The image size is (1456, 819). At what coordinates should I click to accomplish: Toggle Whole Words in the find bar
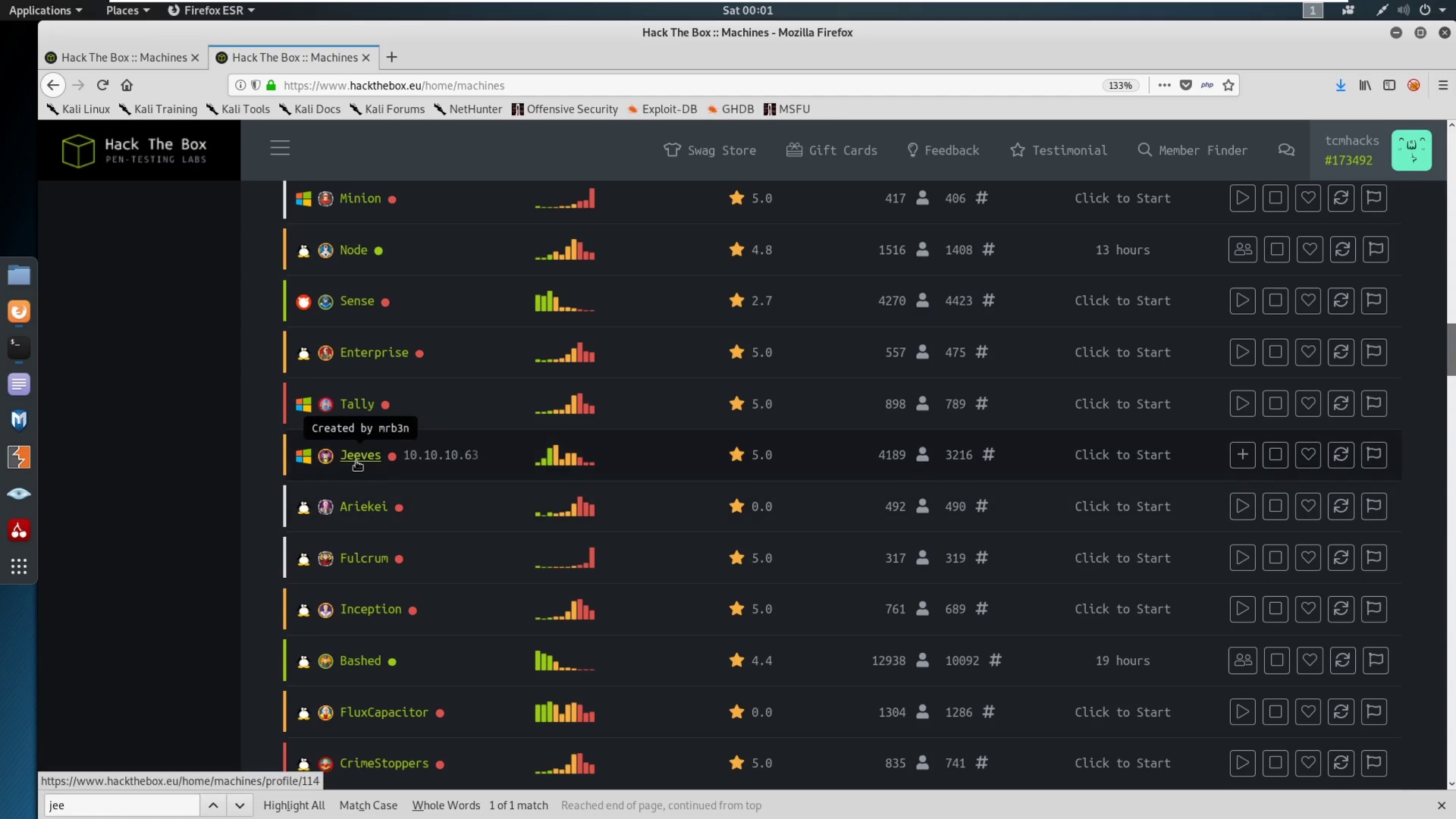[x=446, y=805]
